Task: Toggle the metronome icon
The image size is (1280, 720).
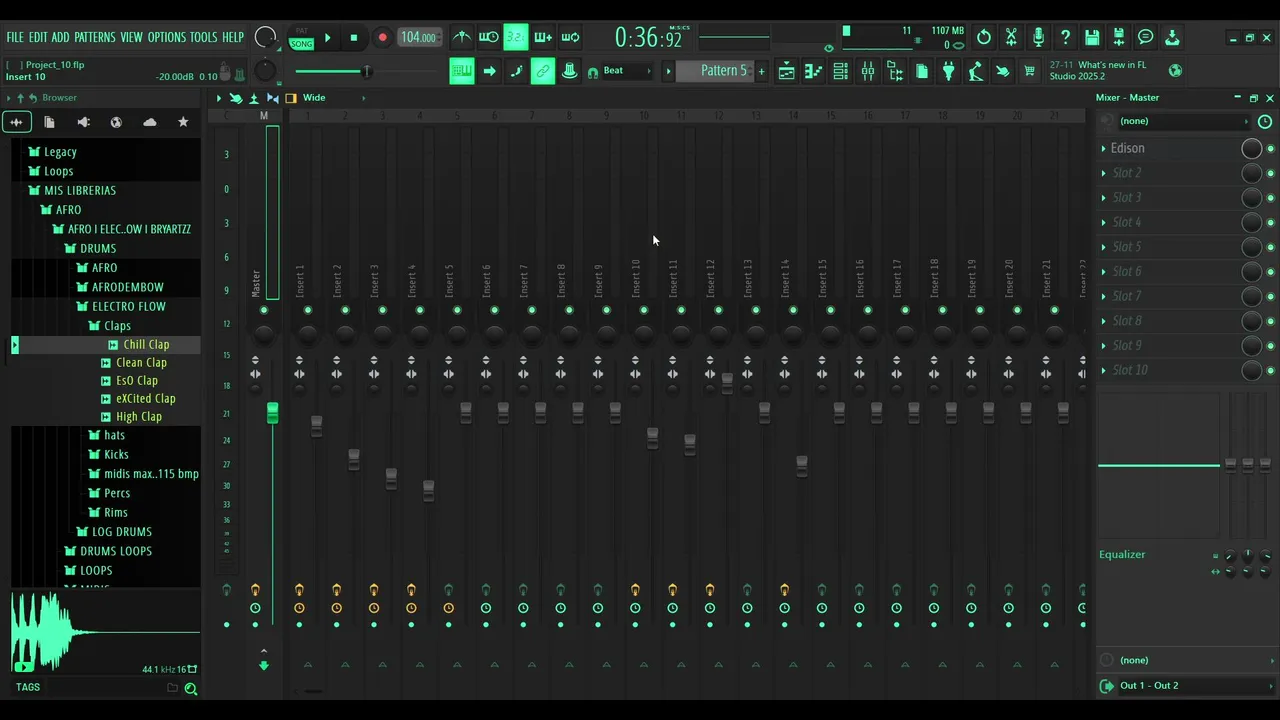Action: tap(462, 38)
